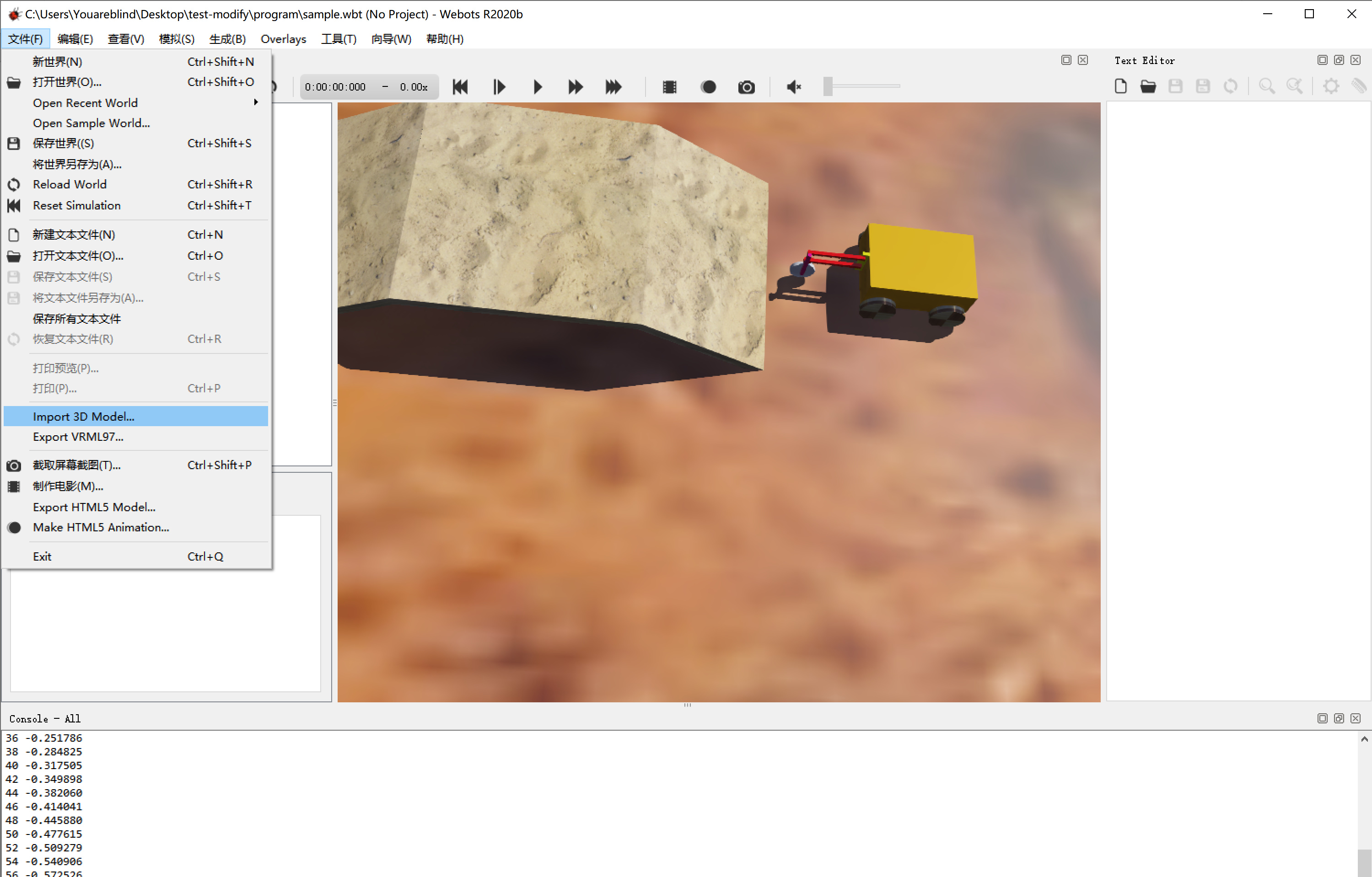The height and width of the screenshot is (877, 1372).
Task: Open the Text Editor preferences gear
Action: (1331, 86)
